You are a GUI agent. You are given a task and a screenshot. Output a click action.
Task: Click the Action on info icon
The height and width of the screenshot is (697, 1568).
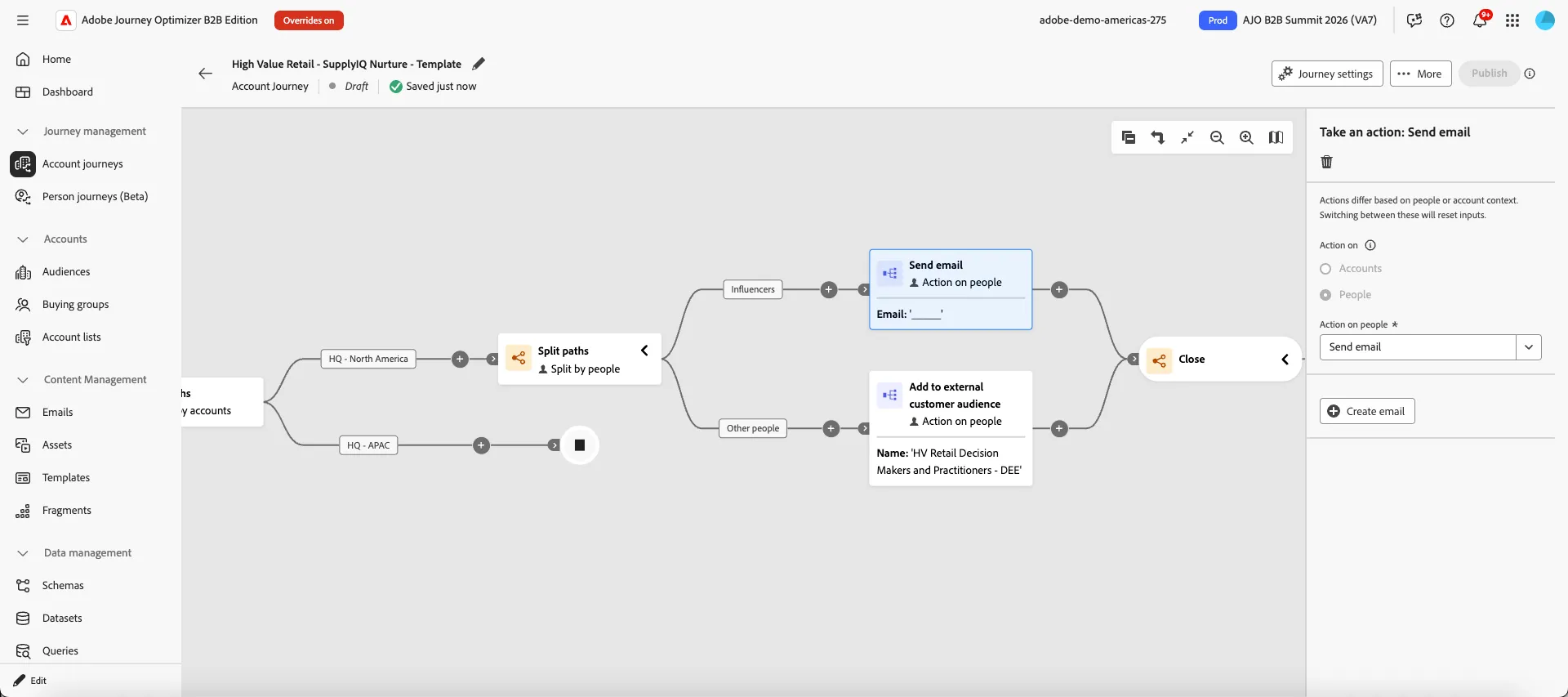click(x=1370, y=245)
